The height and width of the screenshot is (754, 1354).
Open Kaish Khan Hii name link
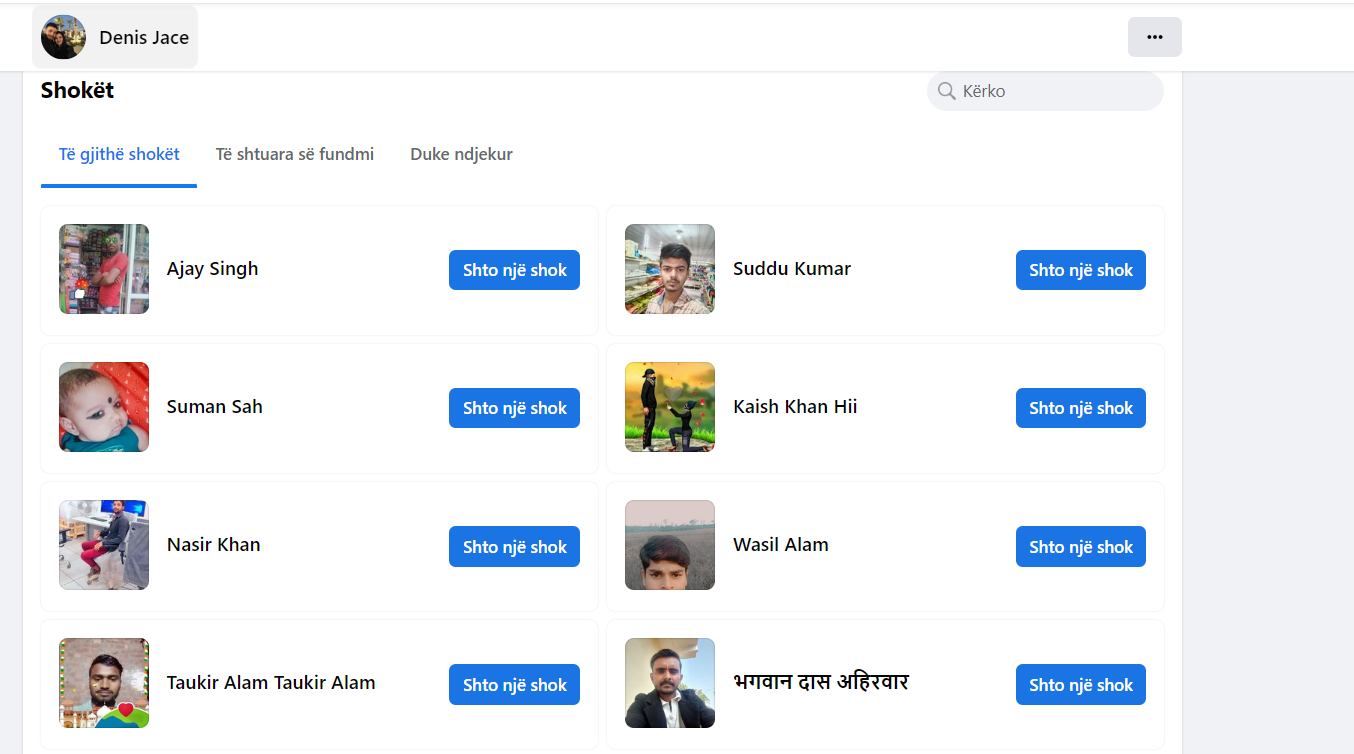point(795,407)
